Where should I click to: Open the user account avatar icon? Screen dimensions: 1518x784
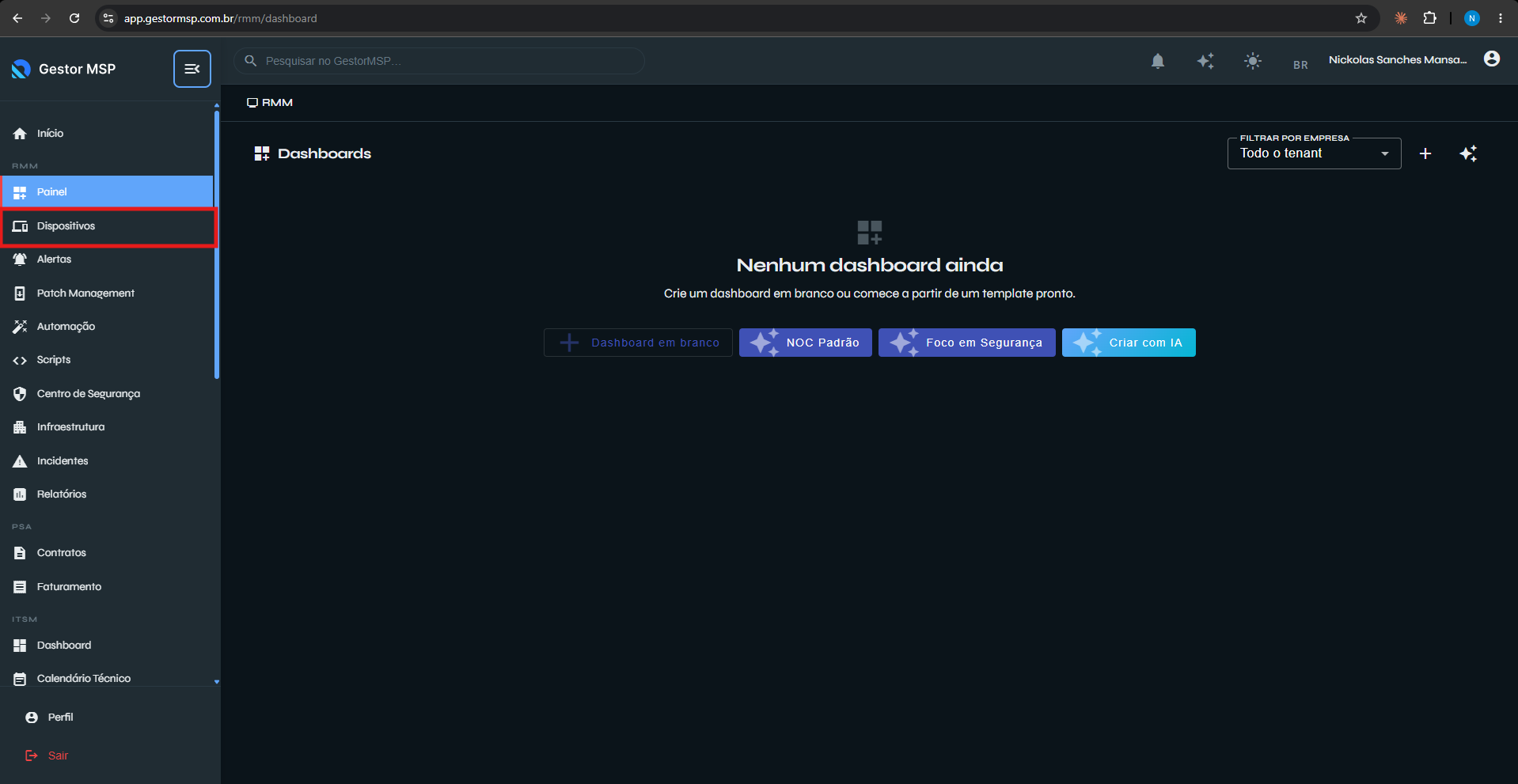click(1492, 59)
